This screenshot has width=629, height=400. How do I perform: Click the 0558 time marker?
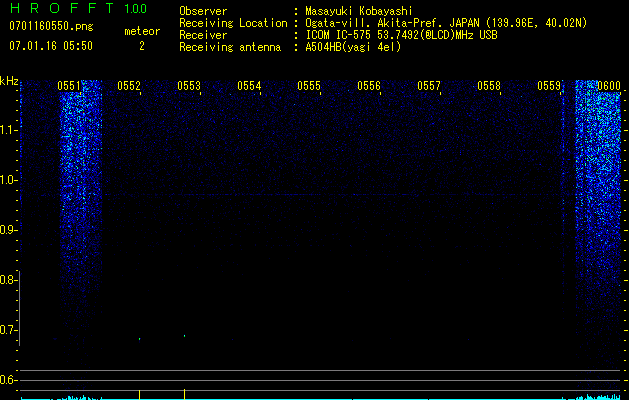[489, 86]
